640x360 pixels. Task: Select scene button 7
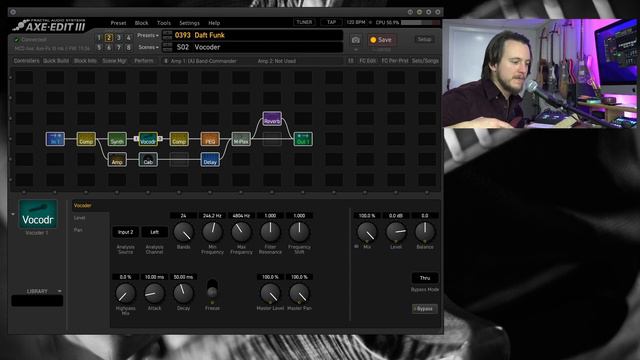pyautogui.click(x=119, y=47)
